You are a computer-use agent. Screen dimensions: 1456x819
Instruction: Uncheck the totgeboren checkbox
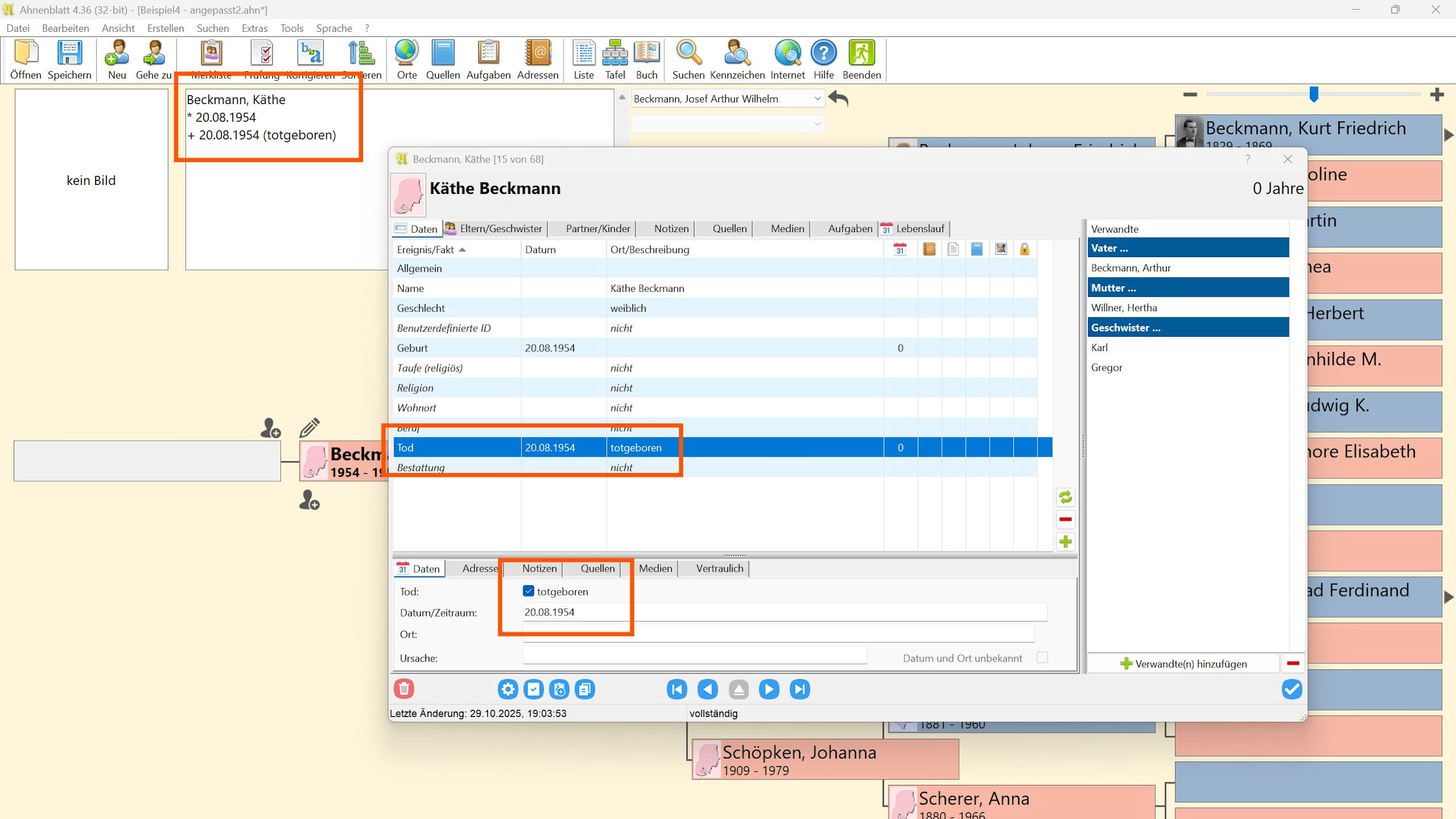(528, 591)
